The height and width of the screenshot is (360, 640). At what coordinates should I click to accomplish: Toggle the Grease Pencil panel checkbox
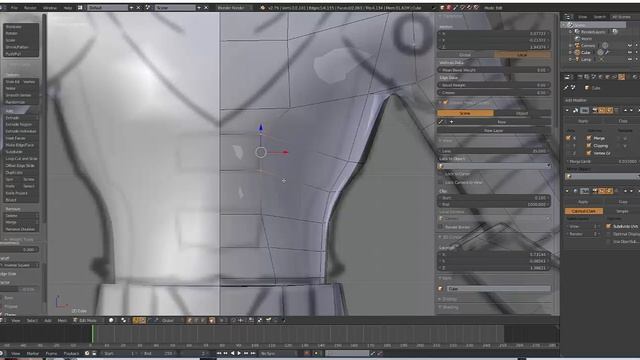[446, 102]
